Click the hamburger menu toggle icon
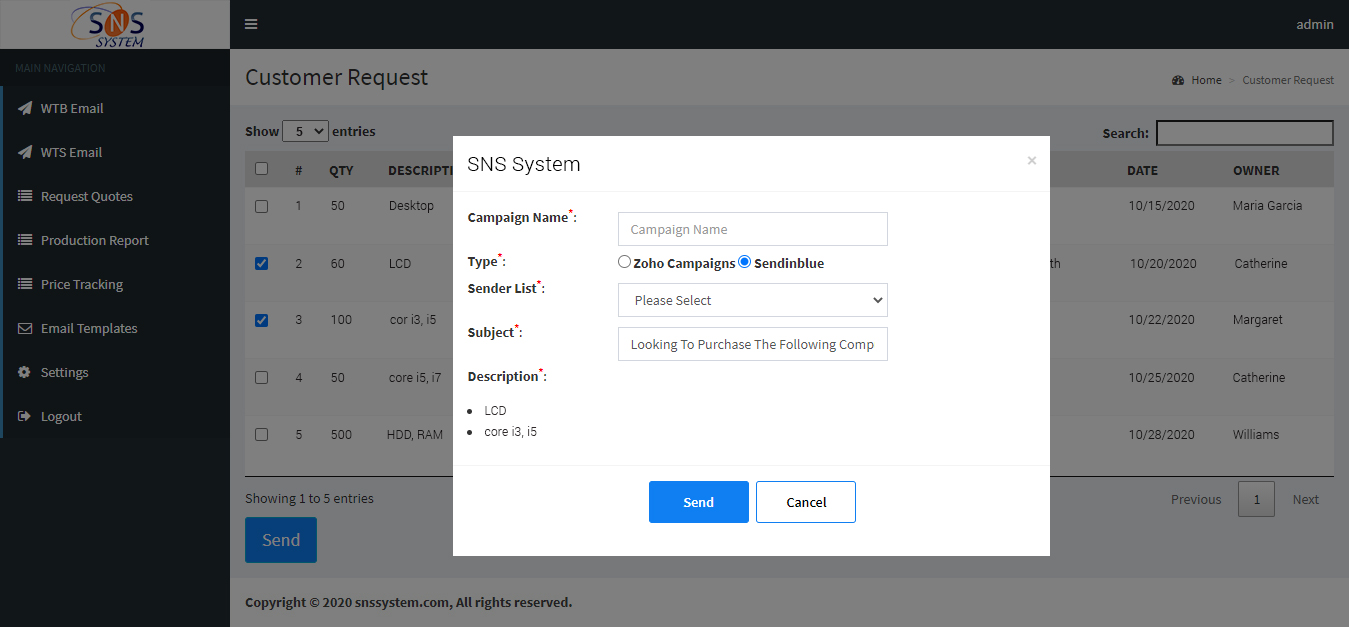Screen dimensions: 1349x627 (251, 24)
